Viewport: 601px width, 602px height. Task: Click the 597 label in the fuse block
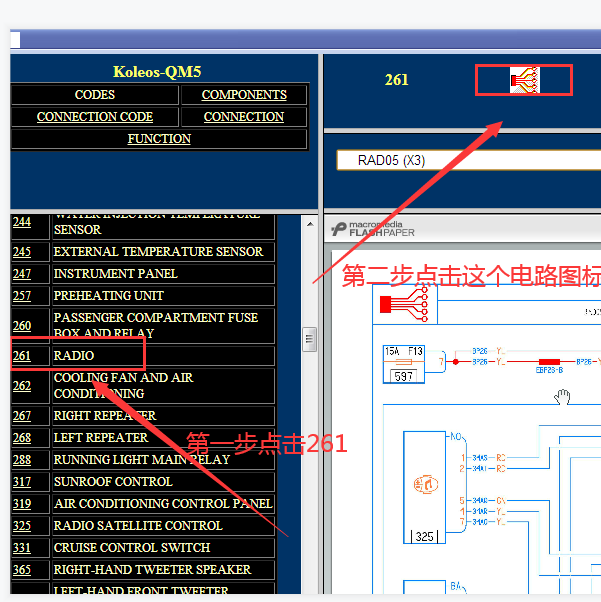(403, 376)
